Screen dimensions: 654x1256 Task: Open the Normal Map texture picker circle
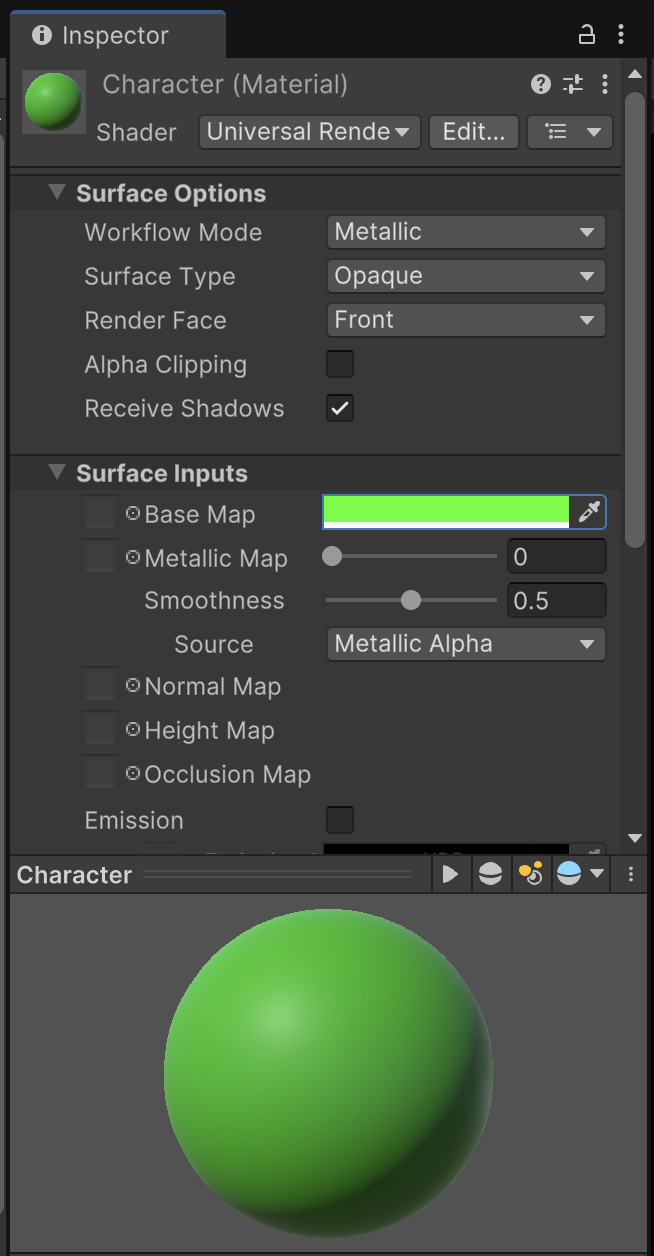tap(133, 686)
